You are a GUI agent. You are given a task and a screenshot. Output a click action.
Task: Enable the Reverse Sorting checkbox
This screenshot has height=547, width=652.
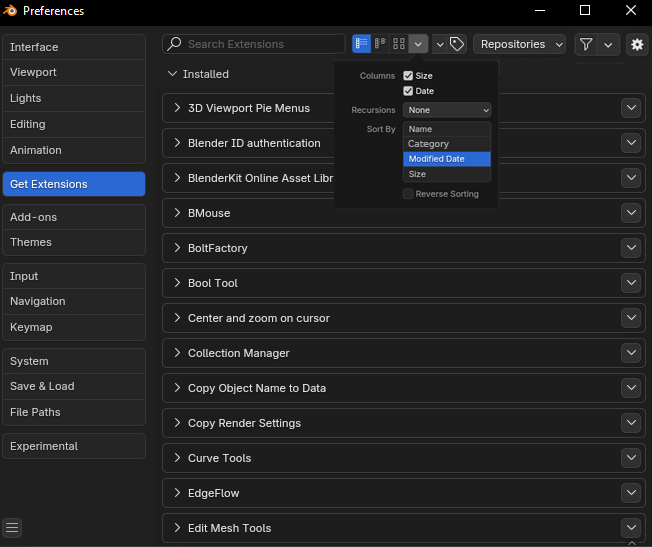408,194
